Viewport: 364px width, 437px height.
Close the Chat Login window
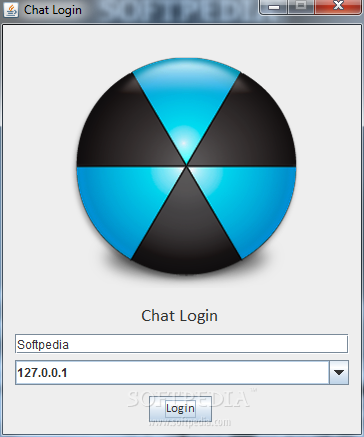(x=338, y=6)
